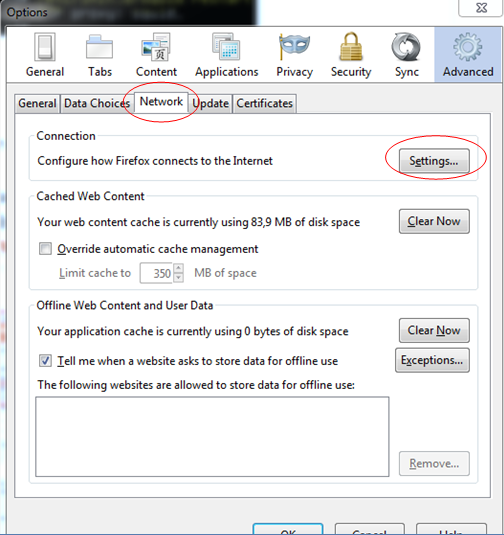Viewport: 504px width, 535px height.
Task: Click the 'Cached Web Content' heading
Action: [90, 196]
